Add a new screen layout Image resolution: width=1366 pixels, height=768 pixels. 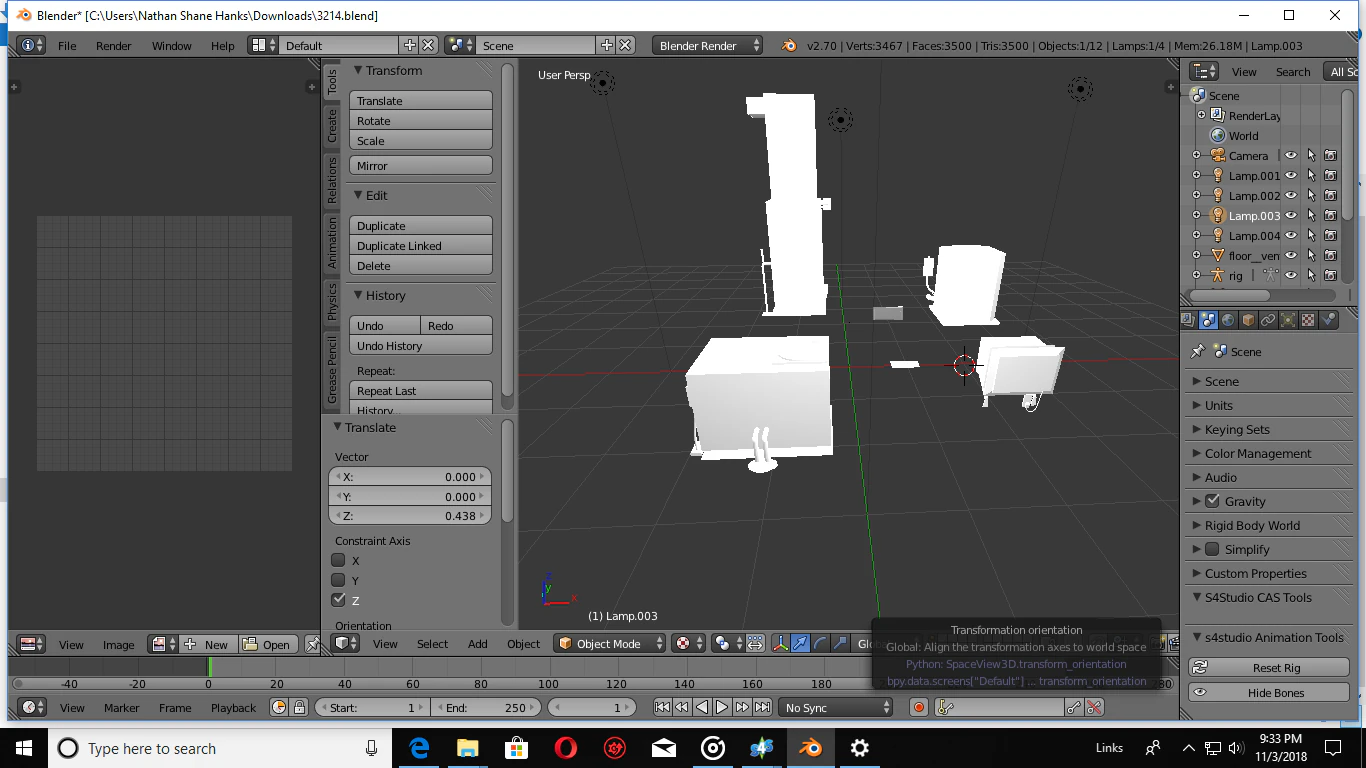(409, 45)
